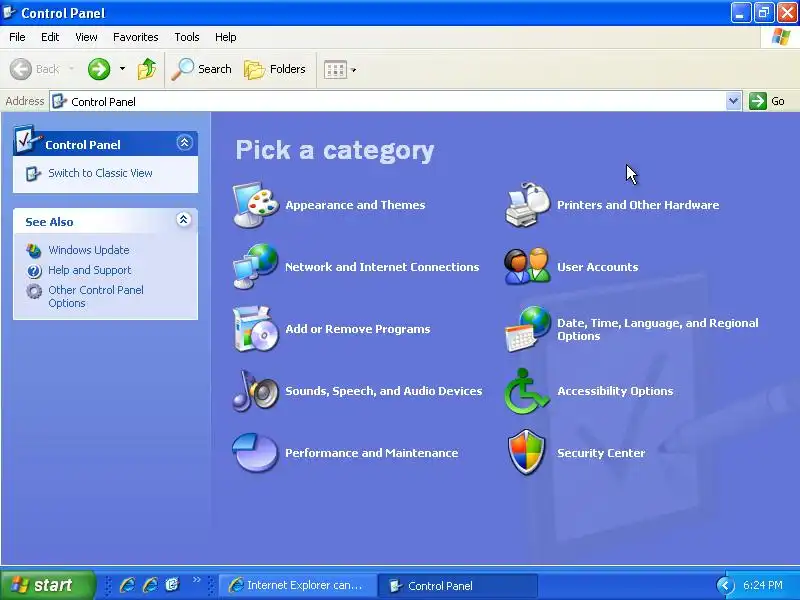This screenshot has width=800, height=600.
Task: Click the Switch to Classic View icon
Action: point(33,173)
